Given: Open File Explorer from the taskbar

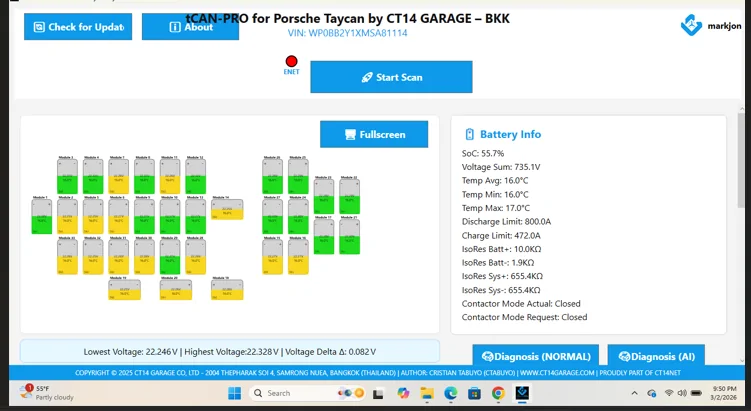Looking at the screenshot, I should click(427, 393).
